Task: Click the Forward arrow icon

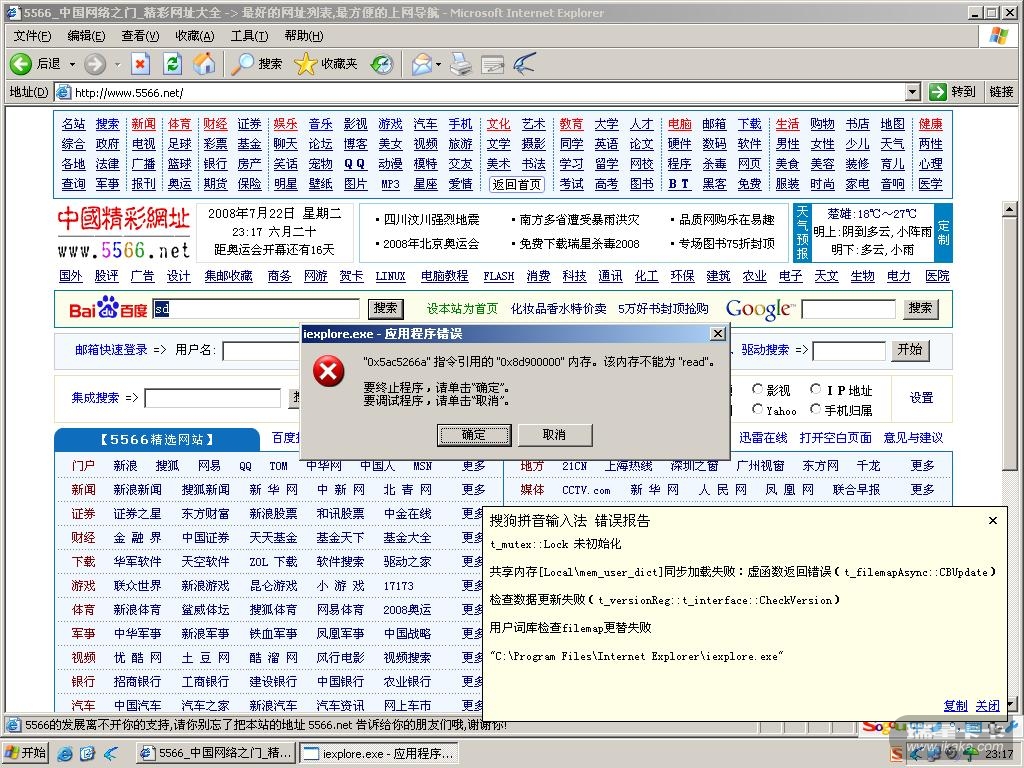Action: pos(95,63)
